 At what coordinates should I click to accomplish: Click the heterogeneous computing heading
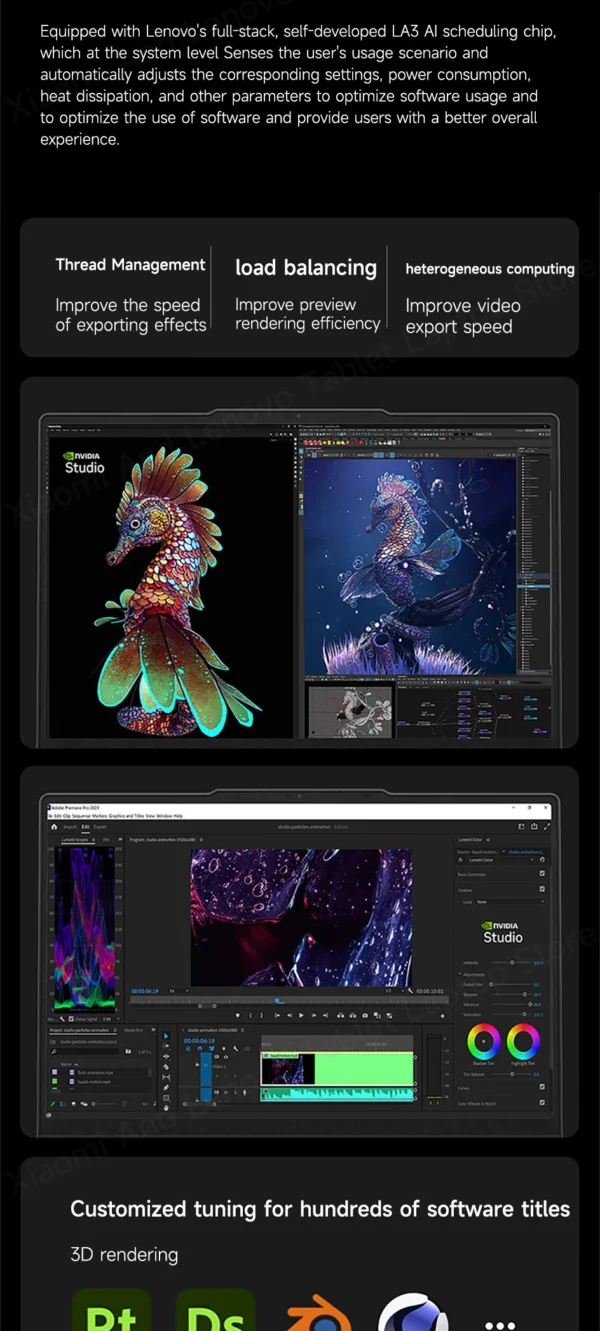point(490,269)
